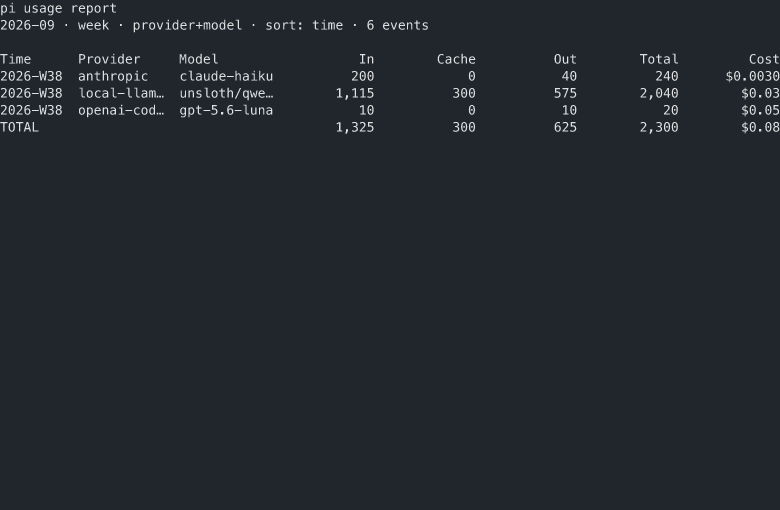Viewport: 780px width, 510px height.
Task: Click the 'Total' column header
Action: tap(659, 59)
